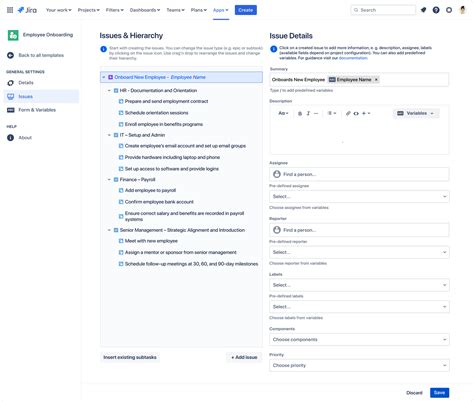The width and height of the screenshot is (474, 402).
Task: Open the Dashboards menu
Action: (145, 10)
